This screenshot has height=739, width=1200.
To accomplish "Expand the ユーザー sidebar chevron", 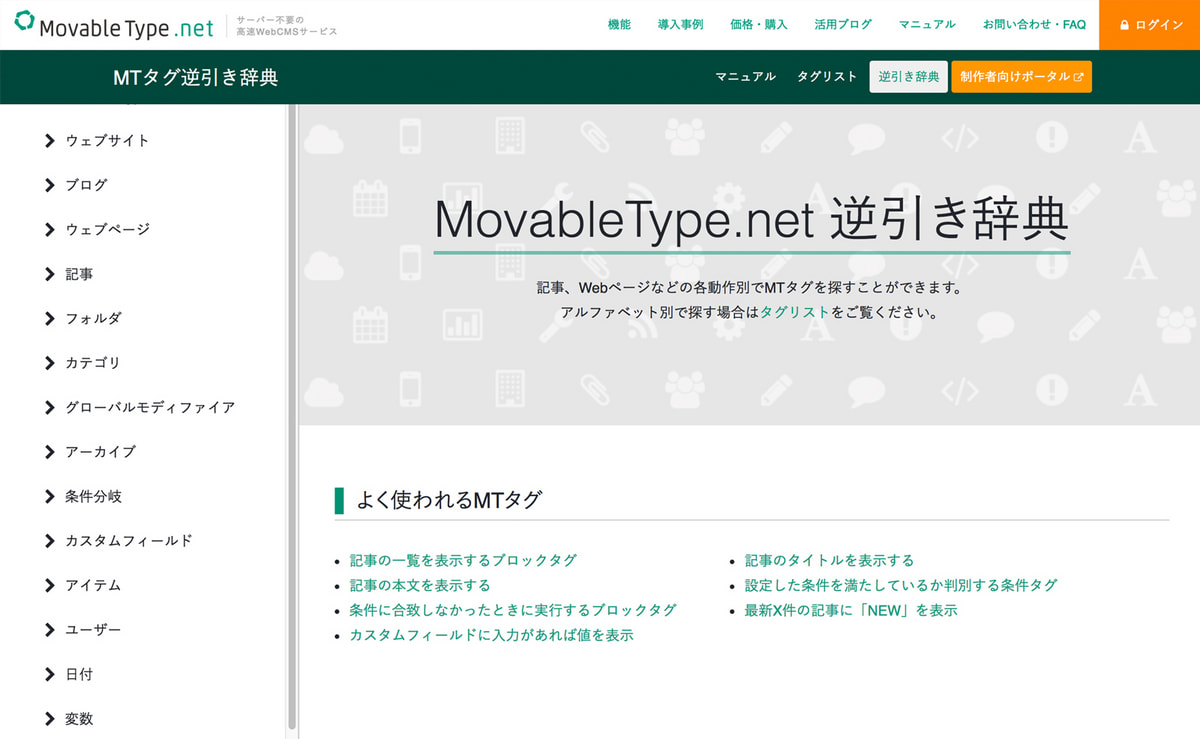I will [50, 630].
